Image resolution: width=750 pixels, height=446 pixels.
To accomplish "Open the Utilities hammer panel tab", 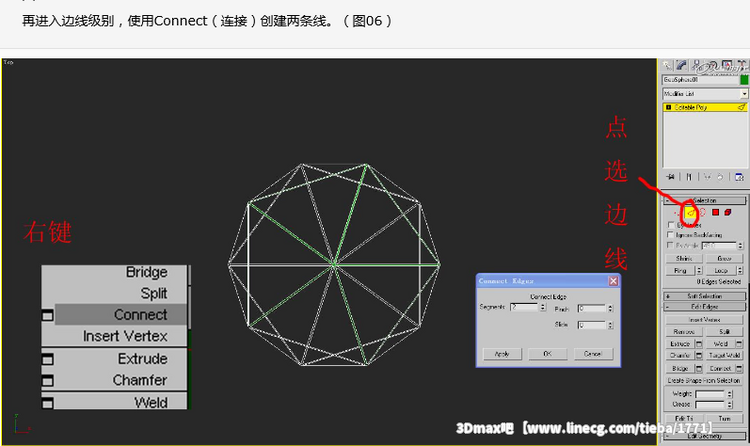I will click(x=742, y=66).
